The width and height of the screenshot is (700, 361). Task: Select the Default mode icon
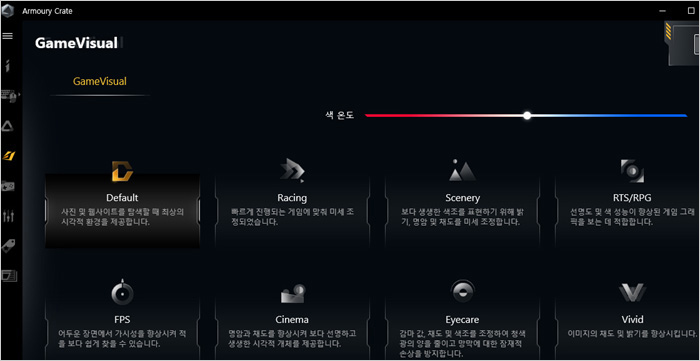click(x=122, y=171)
